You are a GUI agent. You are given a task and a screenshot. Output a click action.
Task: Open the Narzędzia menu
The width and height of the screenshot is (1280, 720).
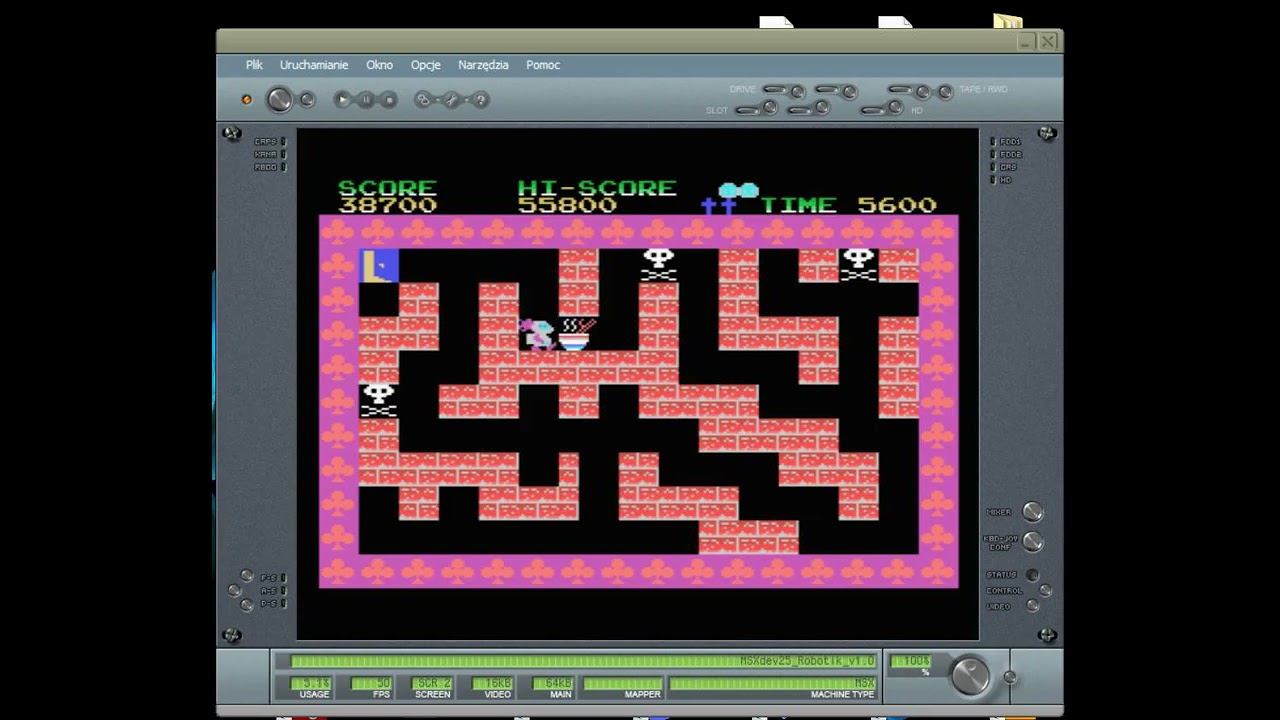pos(483,65)
